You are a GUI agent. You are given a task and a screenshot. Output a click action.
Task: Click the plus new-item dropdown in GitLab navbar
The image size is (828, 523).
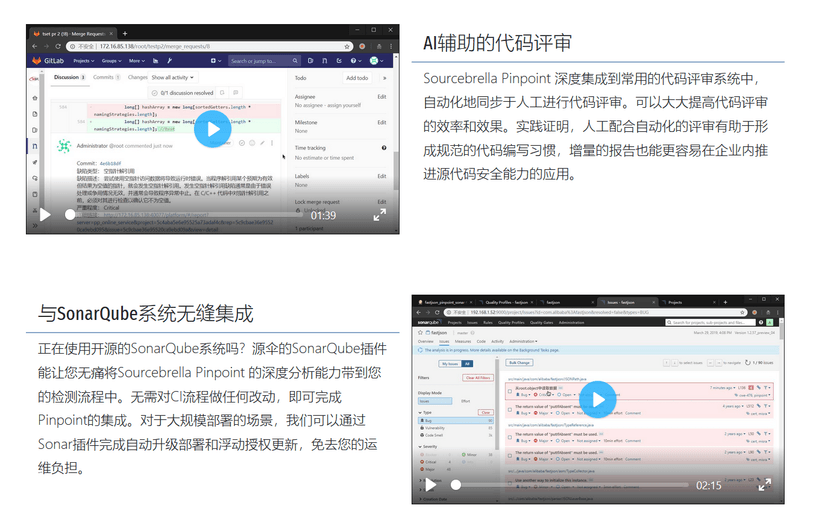coord(215,61)
